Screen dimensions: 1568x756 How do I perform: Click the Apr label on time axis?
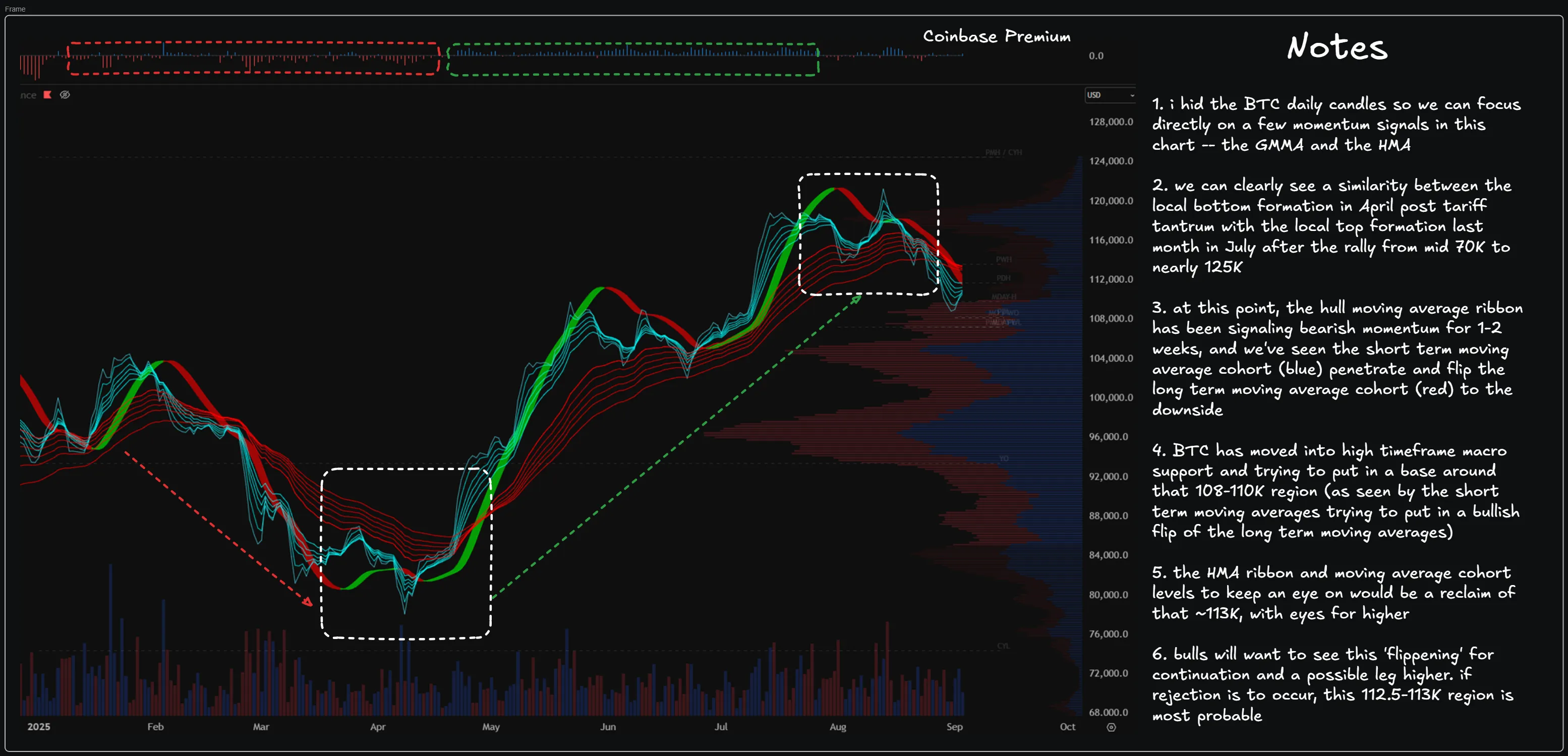pos(377,727)
